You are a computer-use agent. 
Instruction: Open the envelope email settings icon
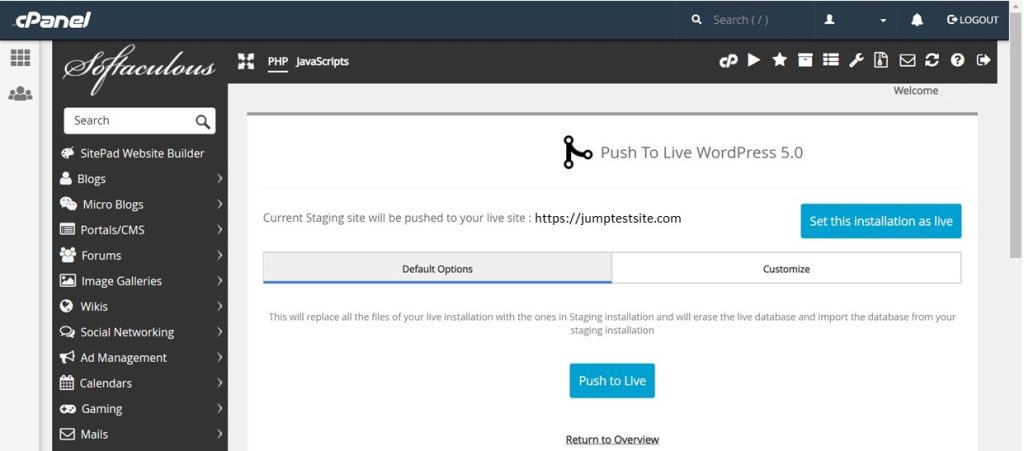tap(907, 60)
